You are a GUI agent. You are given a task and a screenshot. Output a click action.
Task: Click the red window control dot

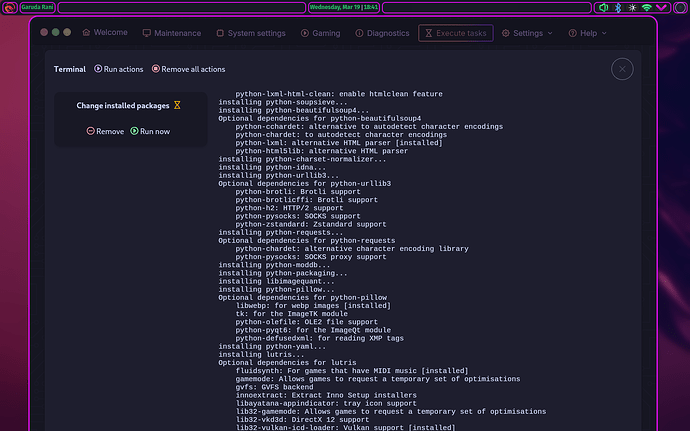pos(44,32)
